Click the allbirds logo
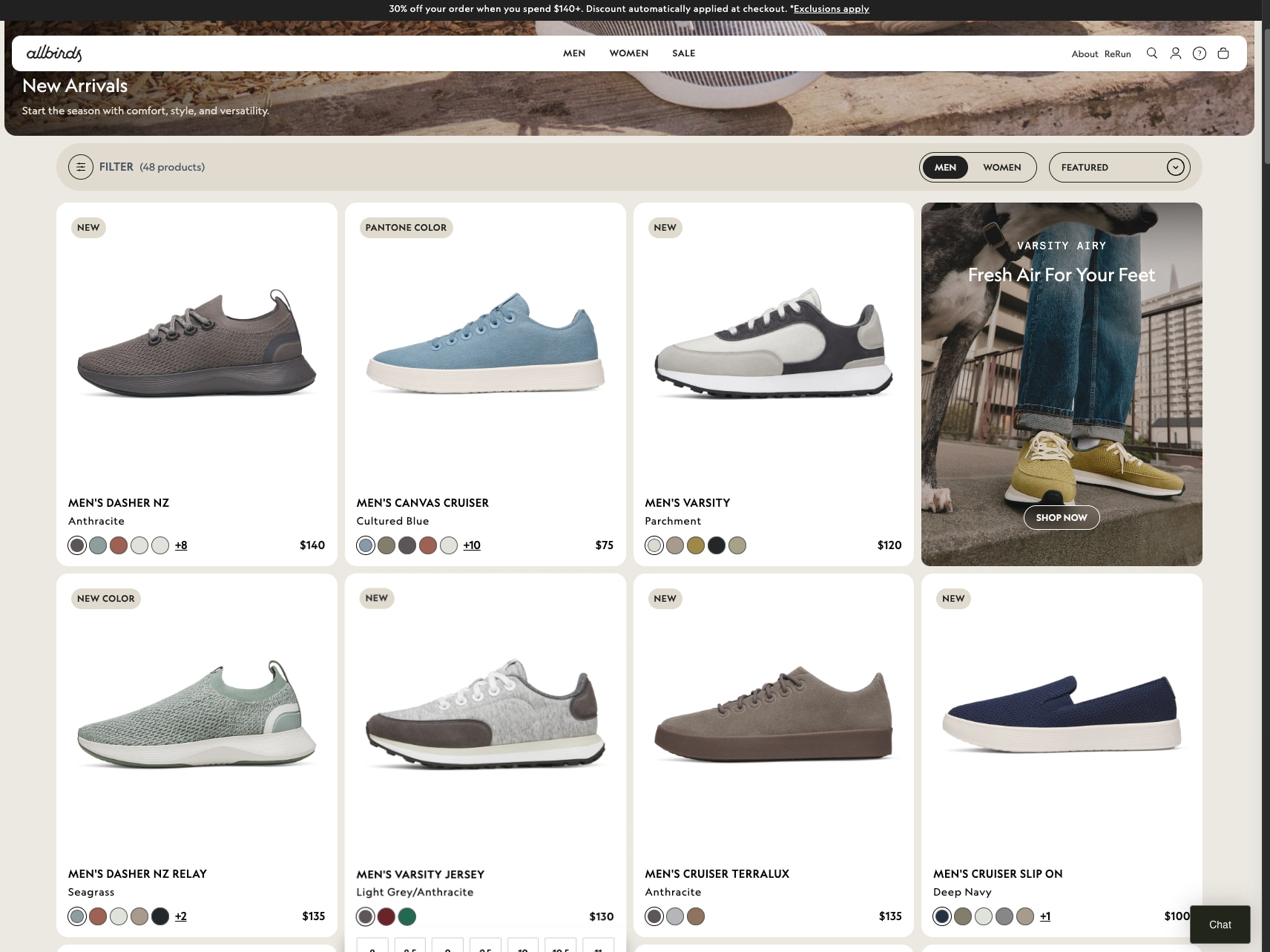1270x952 pixels. coord(54,53)
